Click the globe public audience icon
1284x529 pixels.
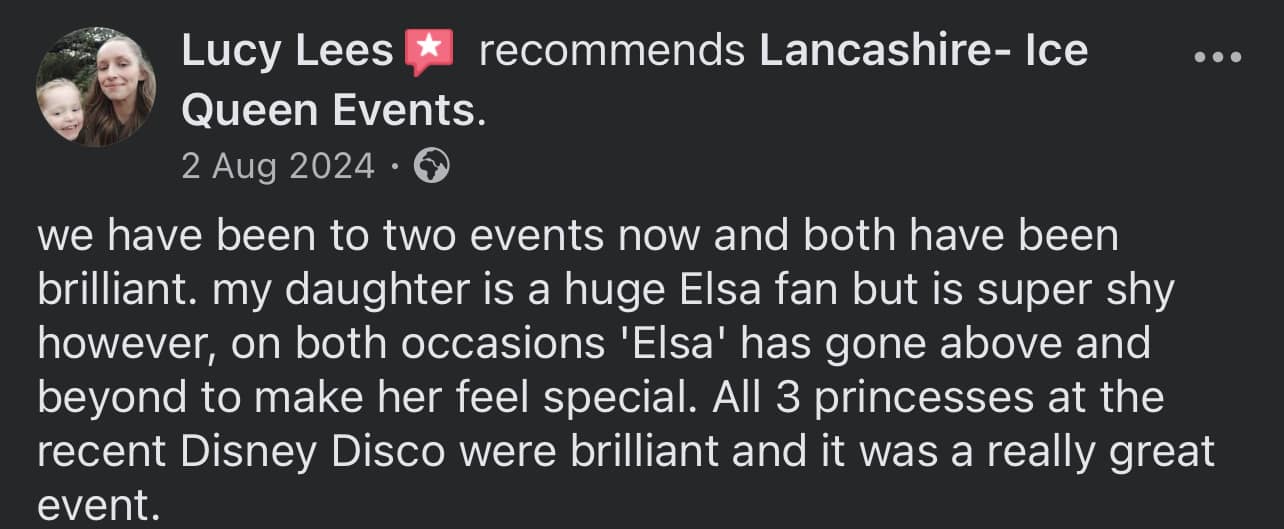pyautogui.click(x=431, y=165)
